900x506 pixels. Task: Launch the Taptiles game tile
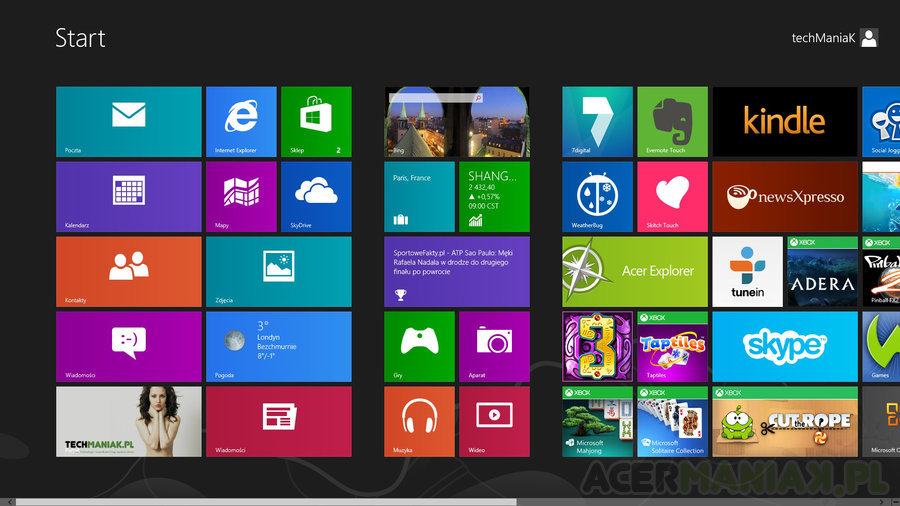(x=672, y=347)
